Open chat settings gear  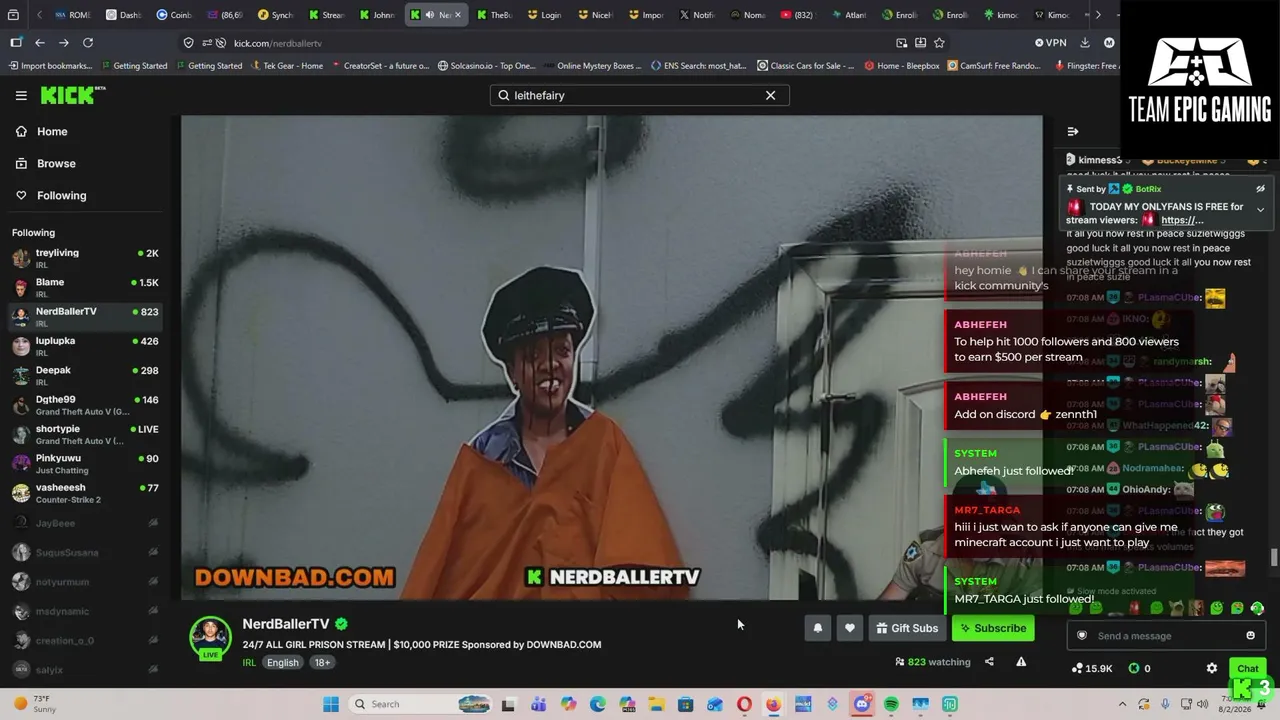[1212, 668]
